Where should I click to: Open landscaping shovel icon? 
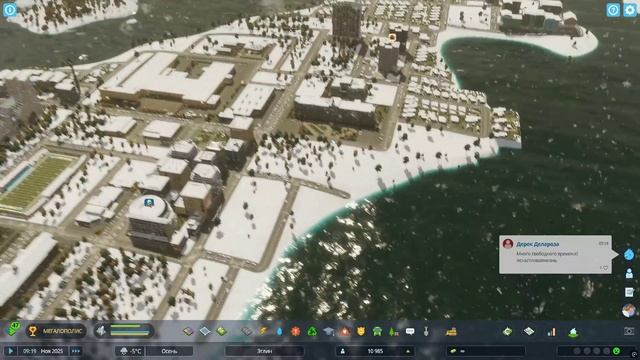426,331
